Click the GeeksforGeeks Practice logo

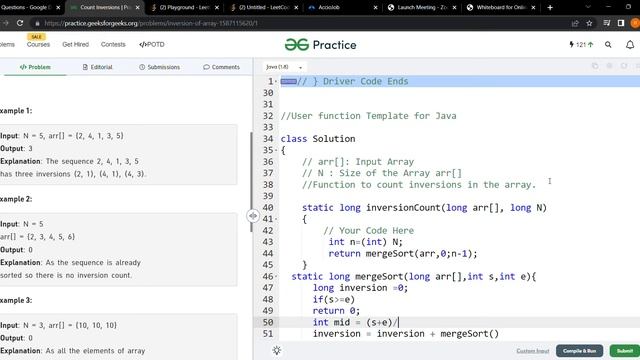[320, 44]
